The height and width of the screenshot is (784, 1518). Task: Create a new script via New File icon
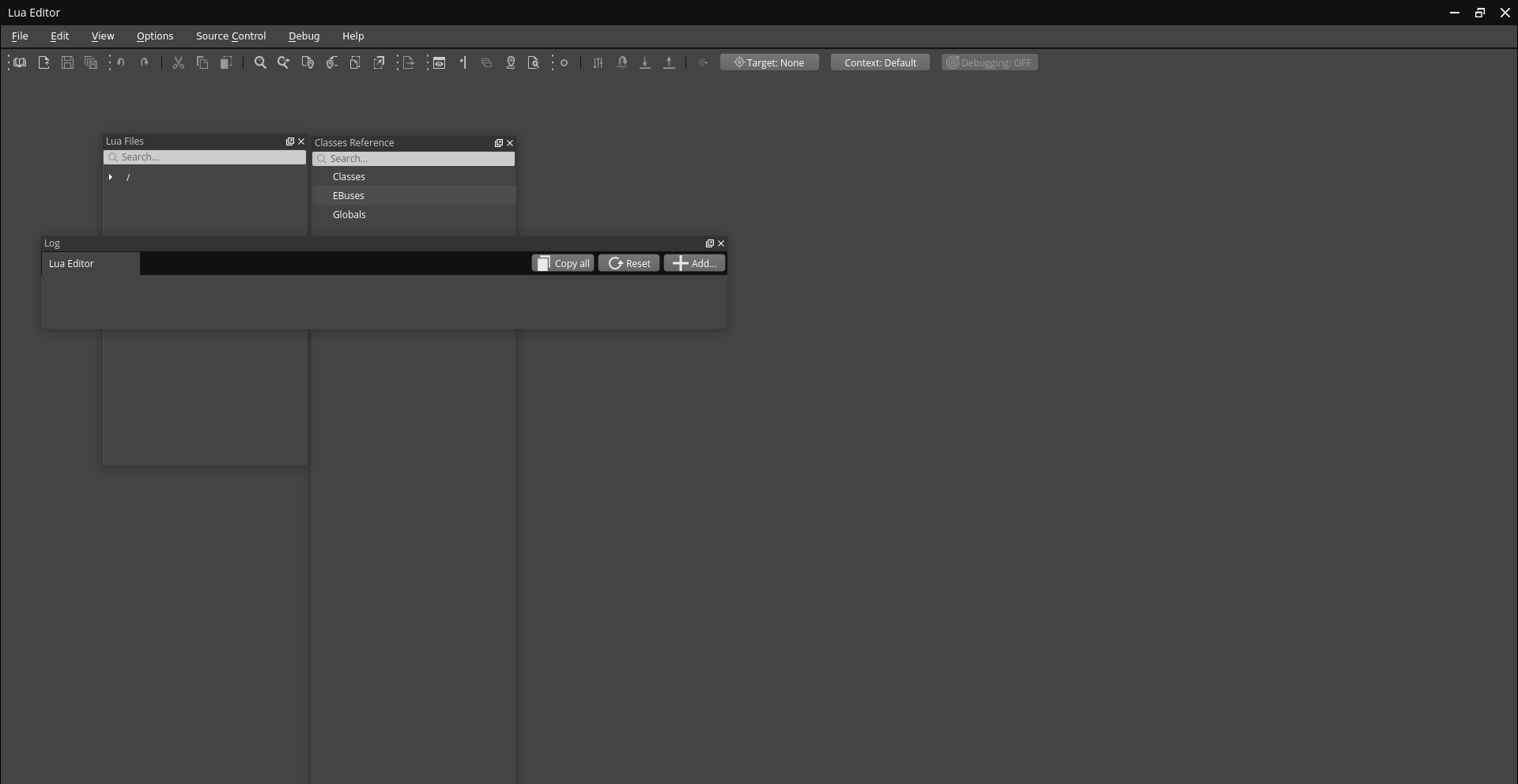click(x=43, y=62)
